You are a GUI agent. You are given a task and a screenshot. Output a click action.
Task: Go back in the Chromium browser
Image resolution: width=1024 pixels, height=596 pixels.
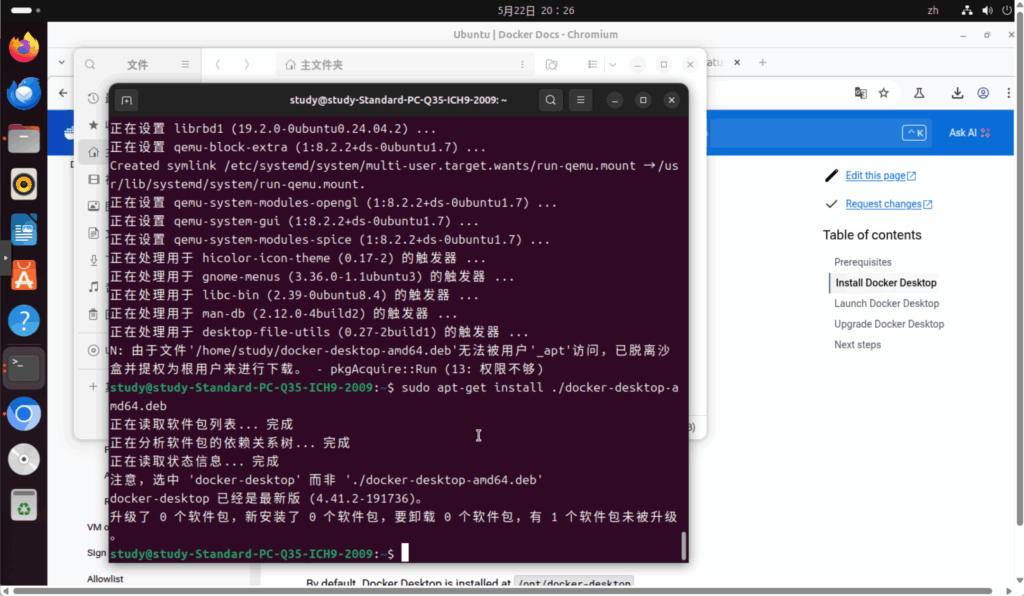pos(63,93)
